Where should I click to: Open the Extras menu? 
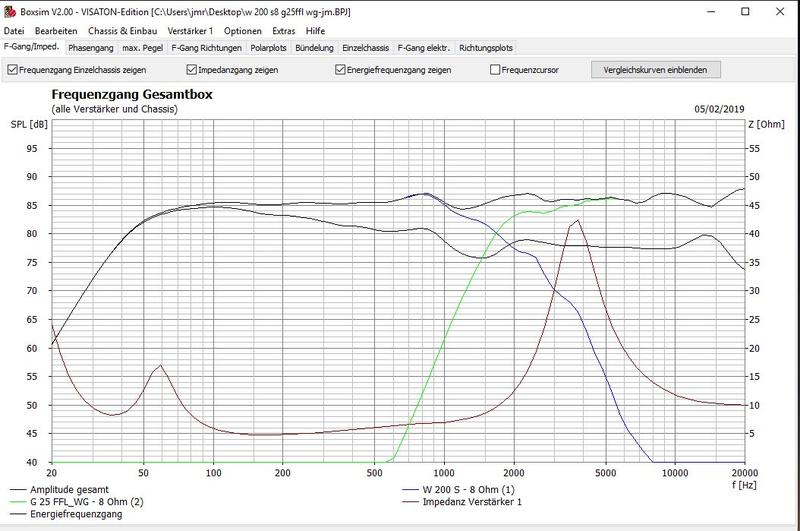(x=284, y=31)
